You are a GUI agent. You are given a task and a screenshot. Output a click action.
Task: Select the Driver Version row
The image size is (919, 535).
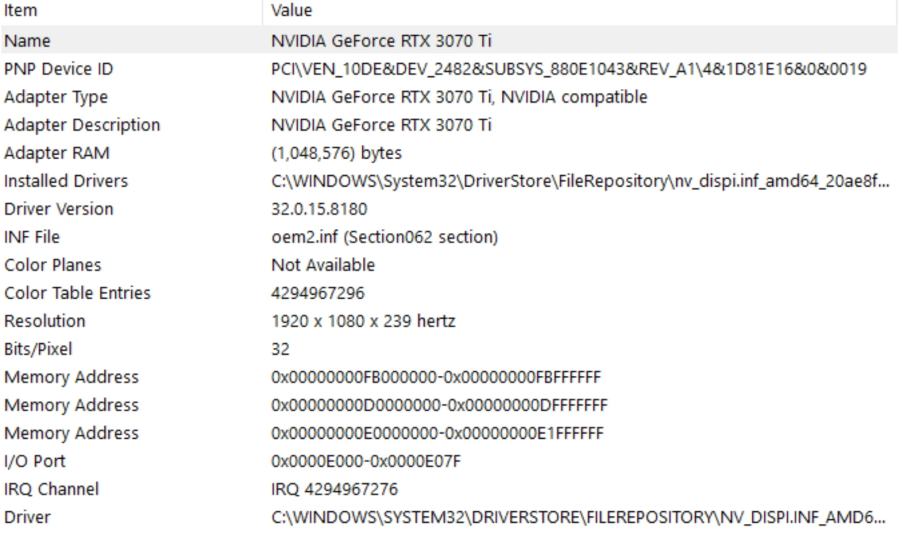[59, 209]
